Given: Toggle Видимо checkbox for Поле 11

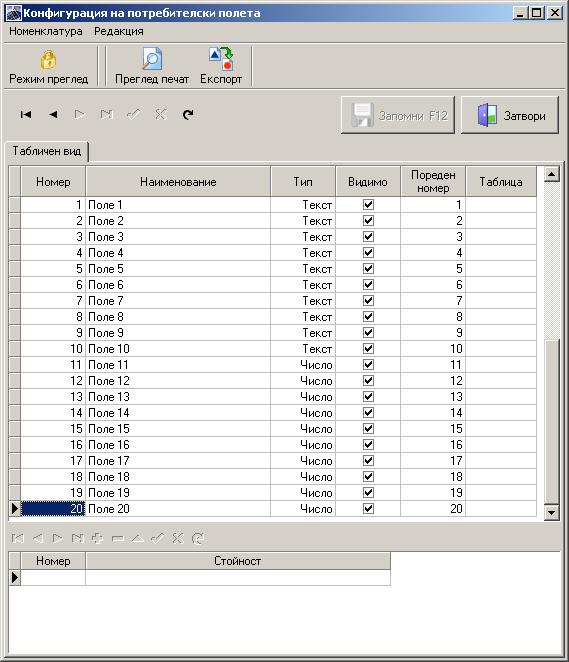Looking at the screenshot, I should click(x=368, y=365).
